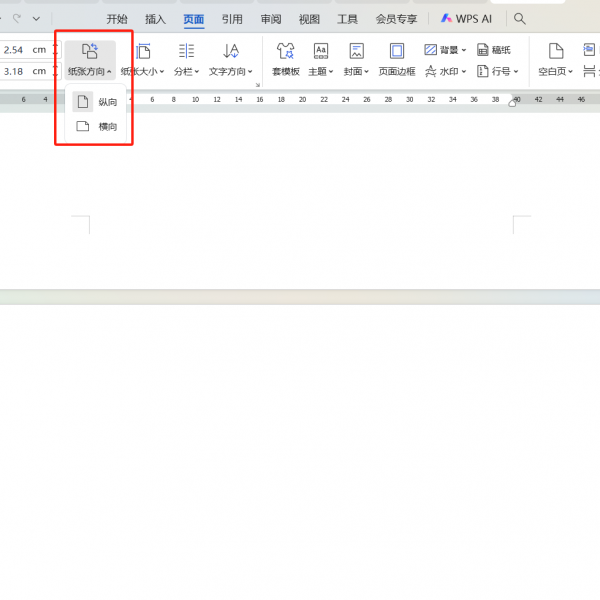Click the 稿纸 manuscript paper button
Image resolution: width=600 pixels, height=600 pixels.
coord(493,49)
